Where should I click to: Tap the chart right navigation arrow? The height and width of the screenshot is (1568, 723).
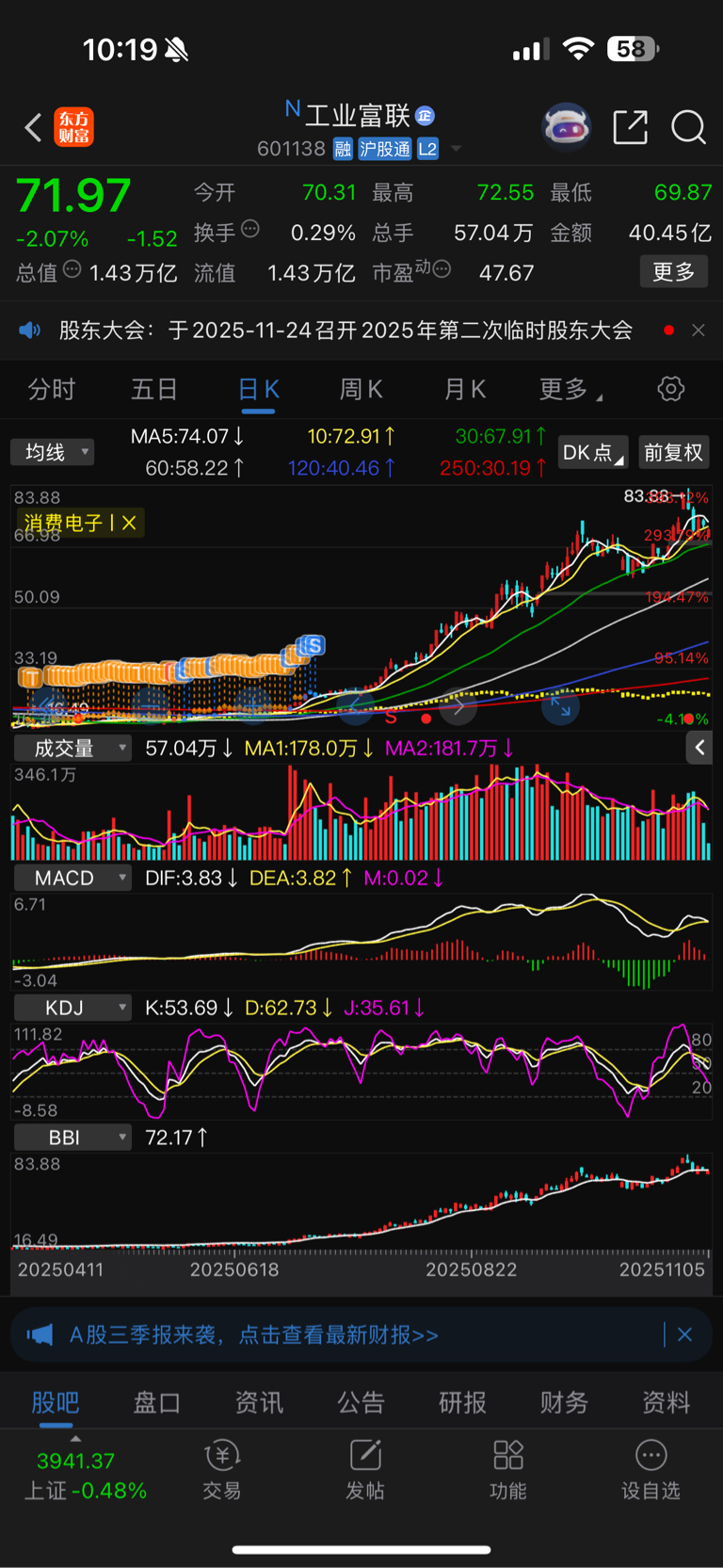[458, 705]
